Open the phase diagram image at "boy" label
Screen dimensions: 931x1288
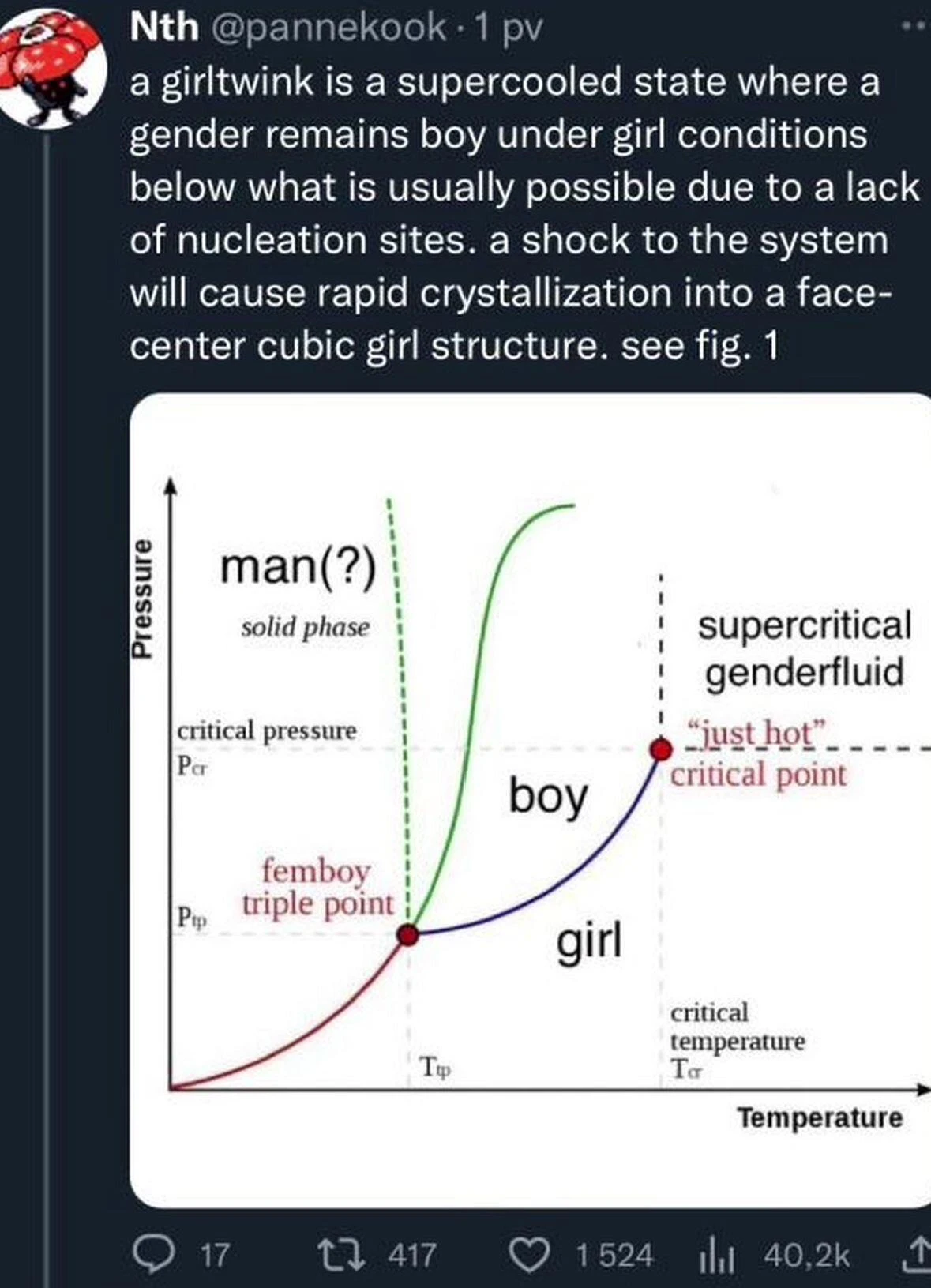548,796
